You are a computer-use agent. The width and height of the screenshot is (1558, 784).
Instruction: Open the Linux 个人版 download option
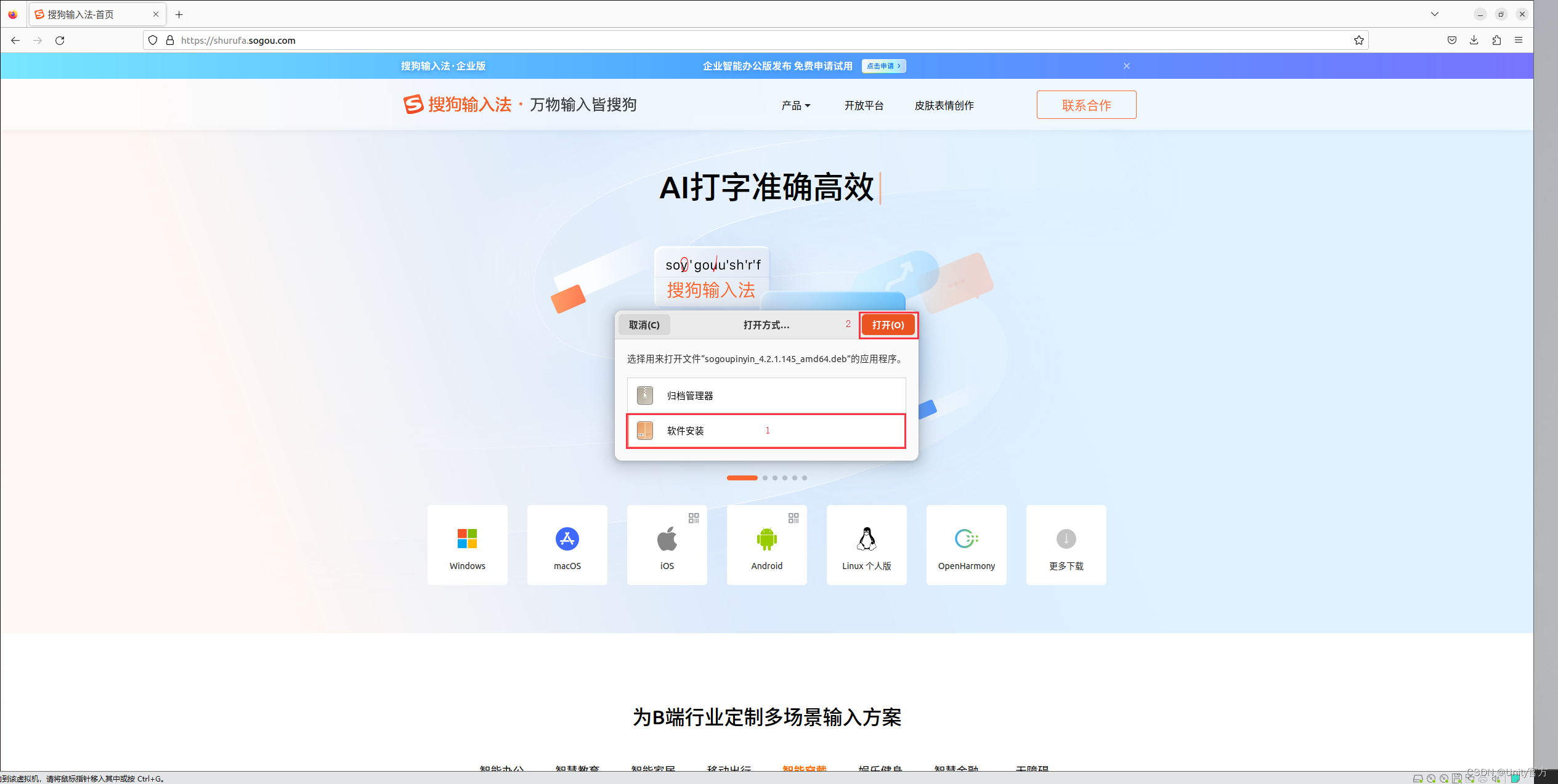[866, 538]
